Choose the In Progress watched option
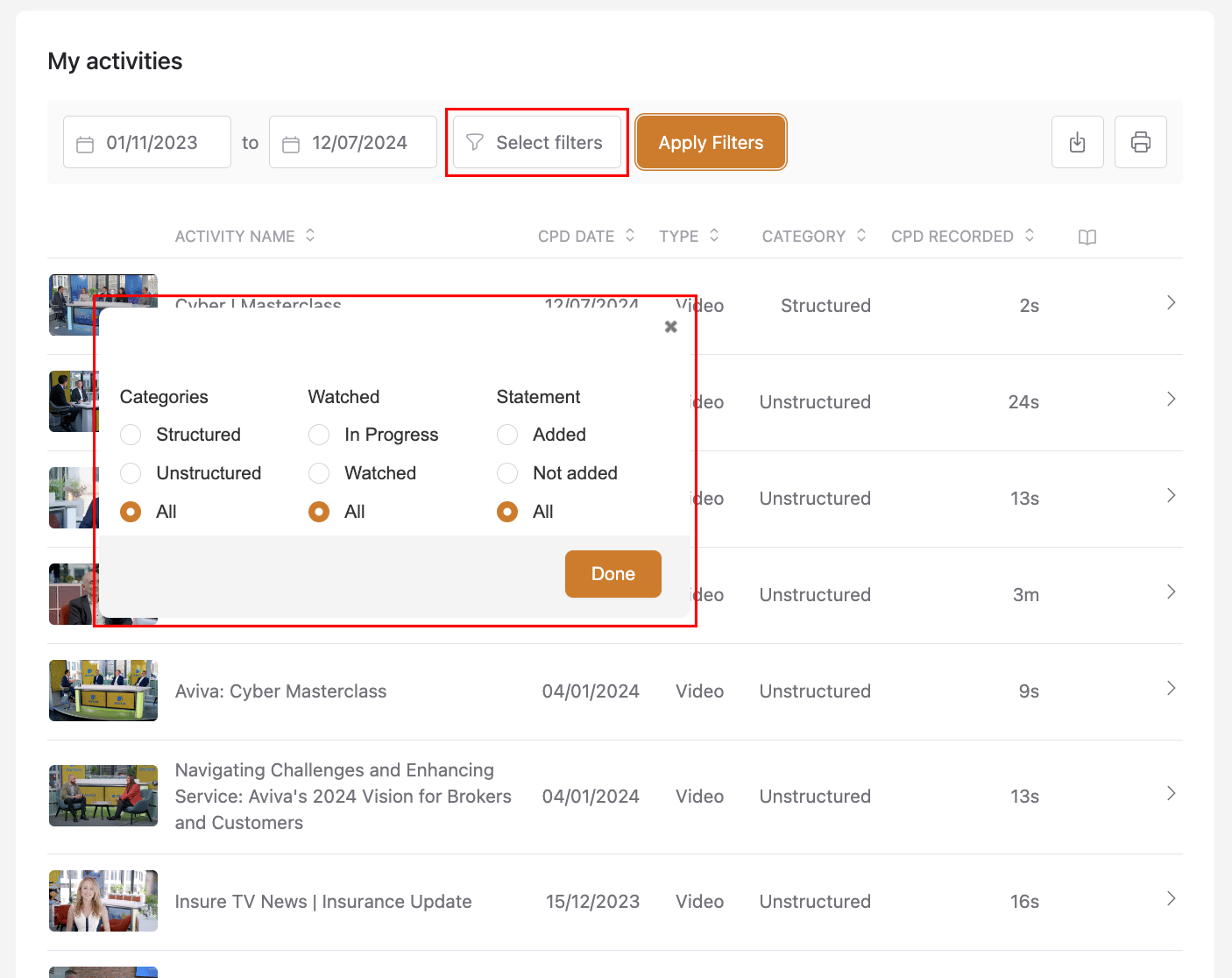Image resolution: width=1232 pixels, height=978 pixels. pos(319,435)
